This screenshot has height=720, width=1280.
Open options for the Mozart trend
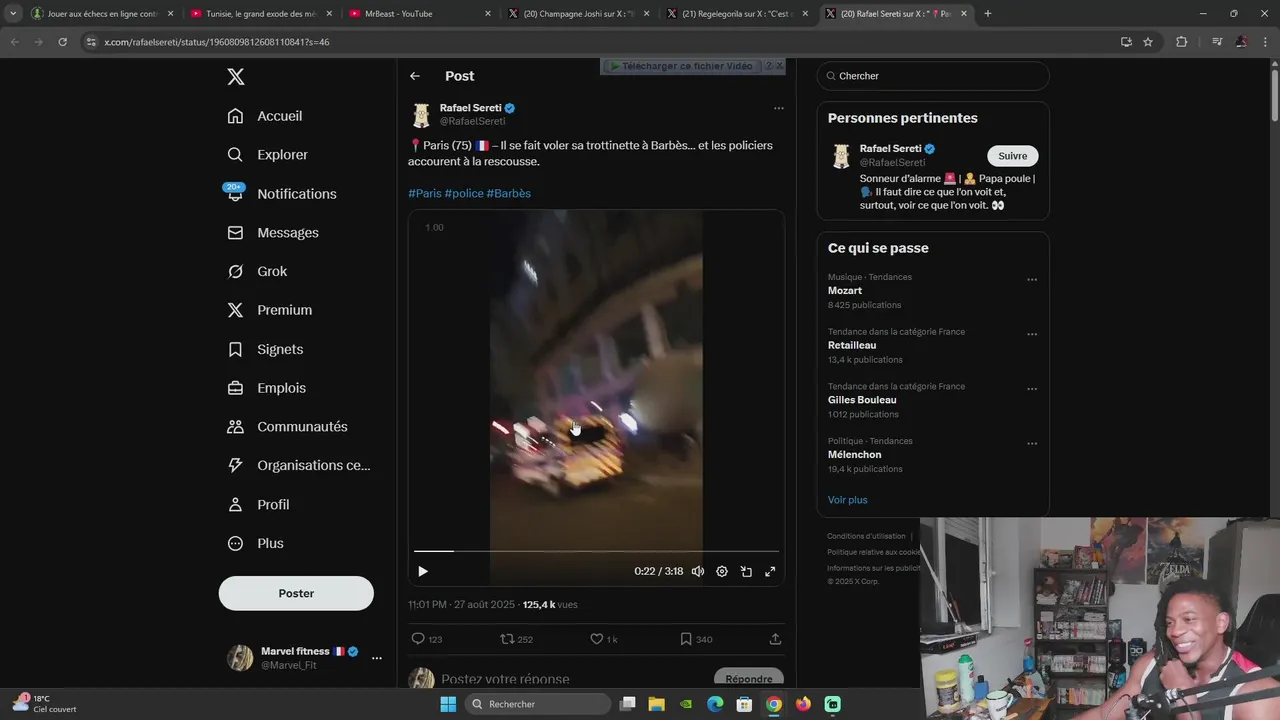tap(1032, 280)
